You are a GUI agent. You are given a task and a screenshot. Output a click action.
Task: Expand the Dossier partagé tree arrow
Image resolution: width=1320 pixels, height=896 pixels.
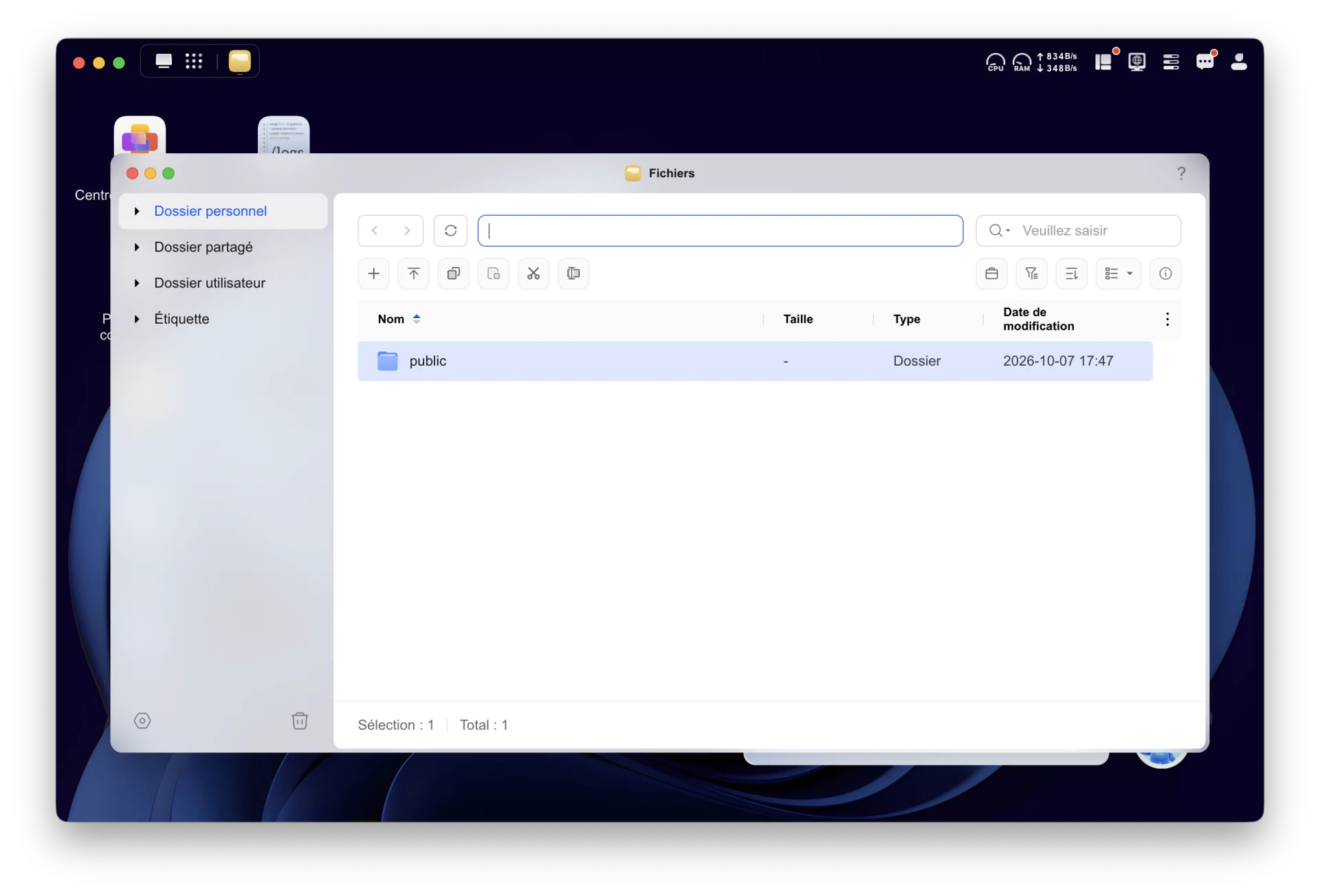pos(137,247)
